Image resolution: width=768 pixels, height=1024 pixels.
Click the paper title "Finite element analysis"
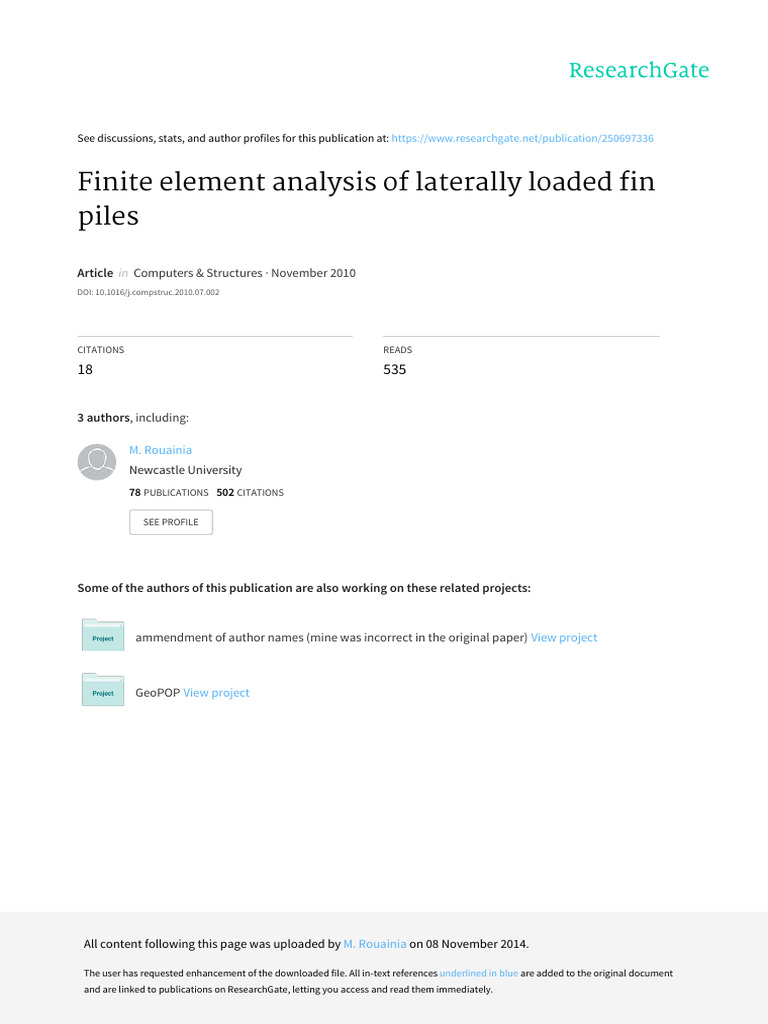366,199
